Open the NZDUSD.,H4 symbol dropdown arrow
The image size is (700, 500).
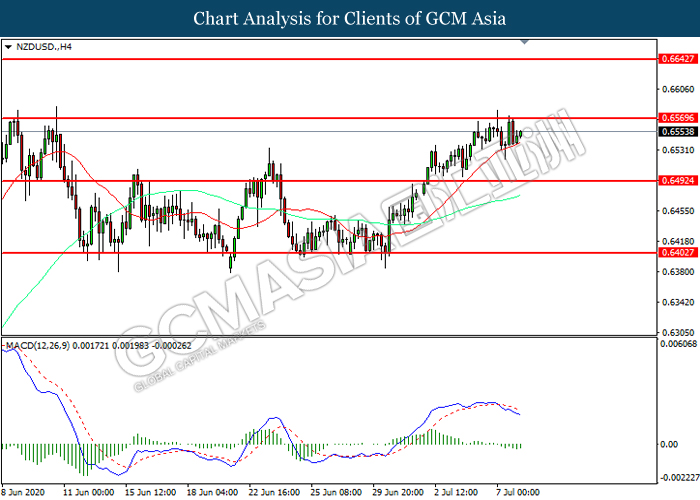click(8, 47)
